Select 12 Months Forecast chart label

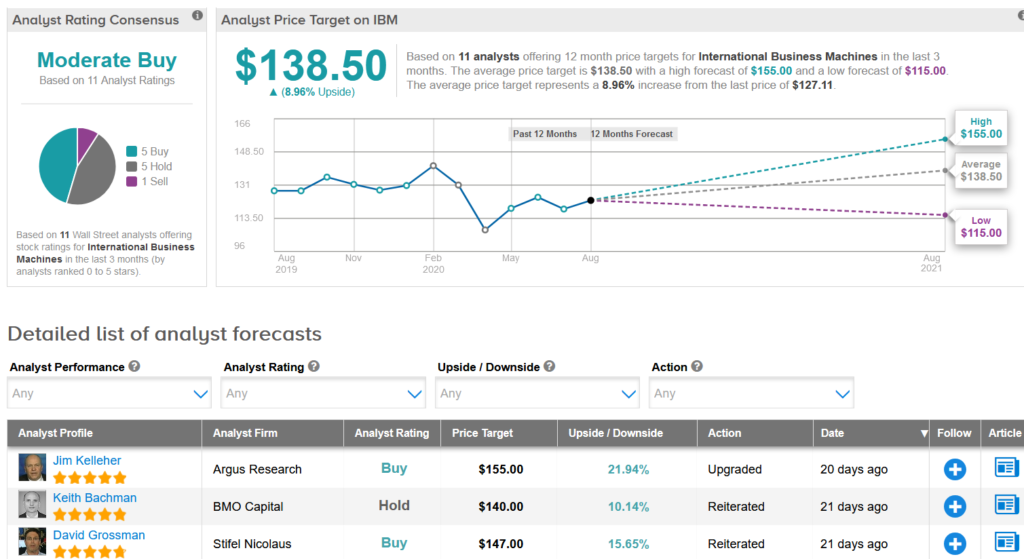[632, 134]
